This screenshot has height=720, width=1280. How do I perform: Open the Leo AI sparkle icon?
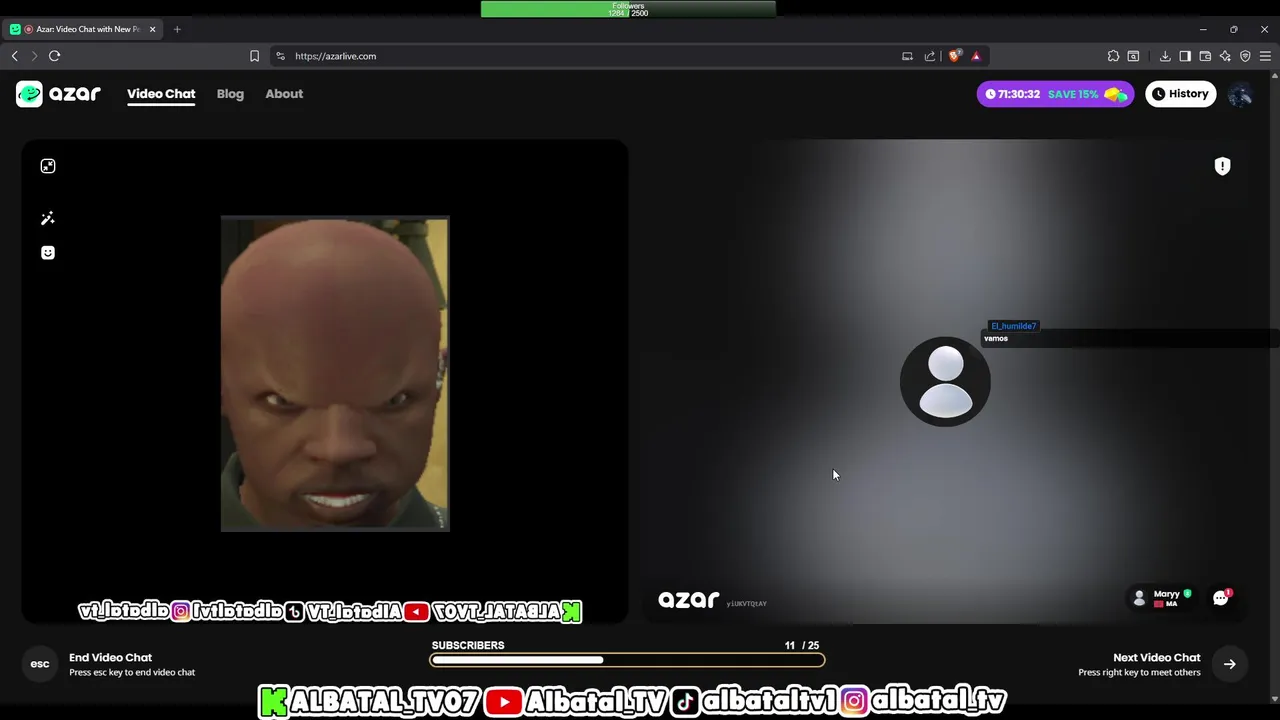click(1225, 56)
